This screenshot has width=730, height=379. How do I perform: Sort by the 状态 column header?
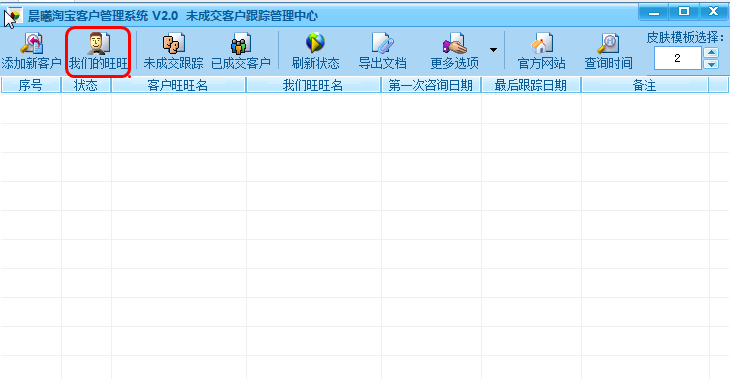(86, 85)
